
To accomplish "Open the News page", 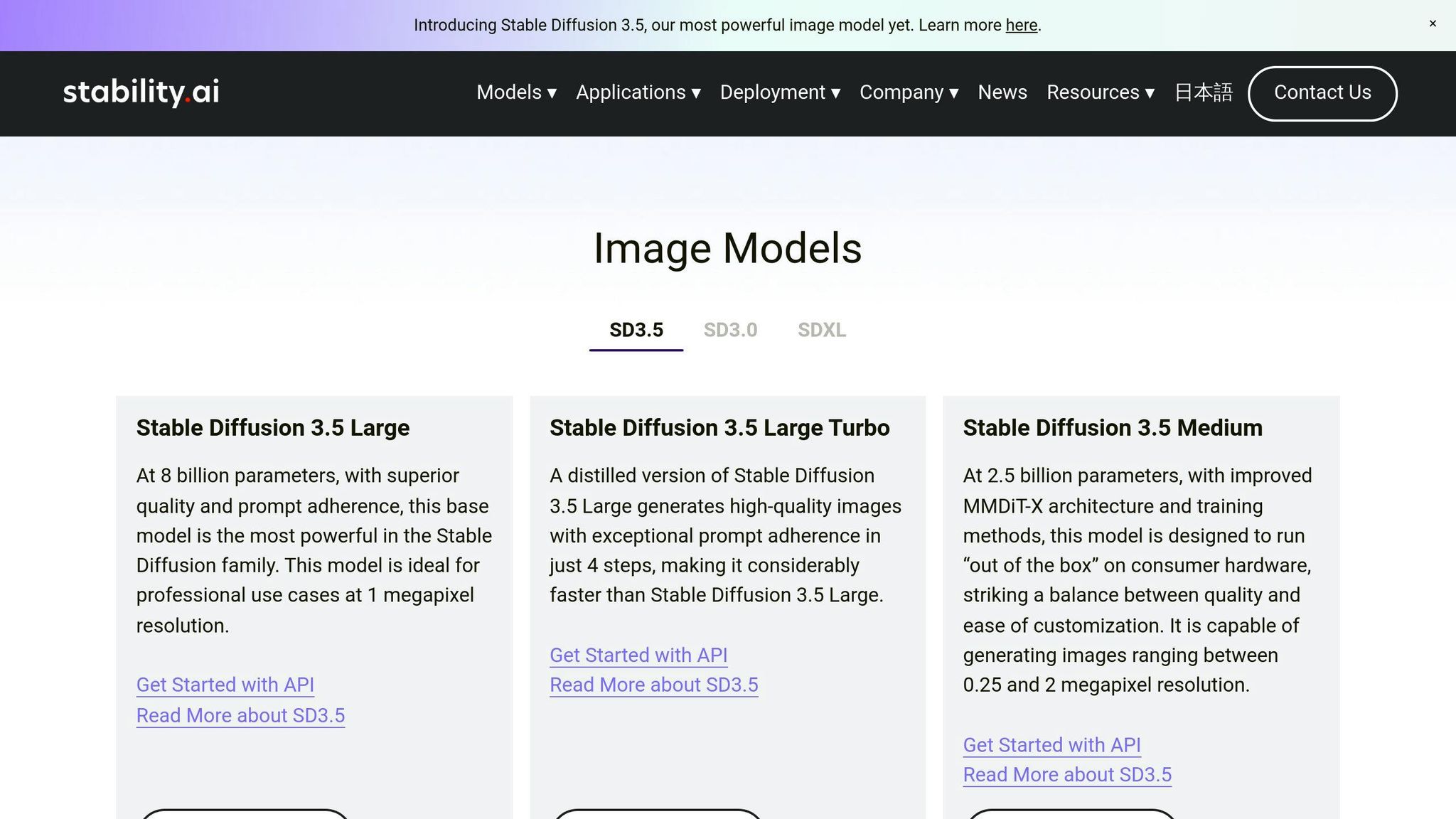I will pos(1002,92).
